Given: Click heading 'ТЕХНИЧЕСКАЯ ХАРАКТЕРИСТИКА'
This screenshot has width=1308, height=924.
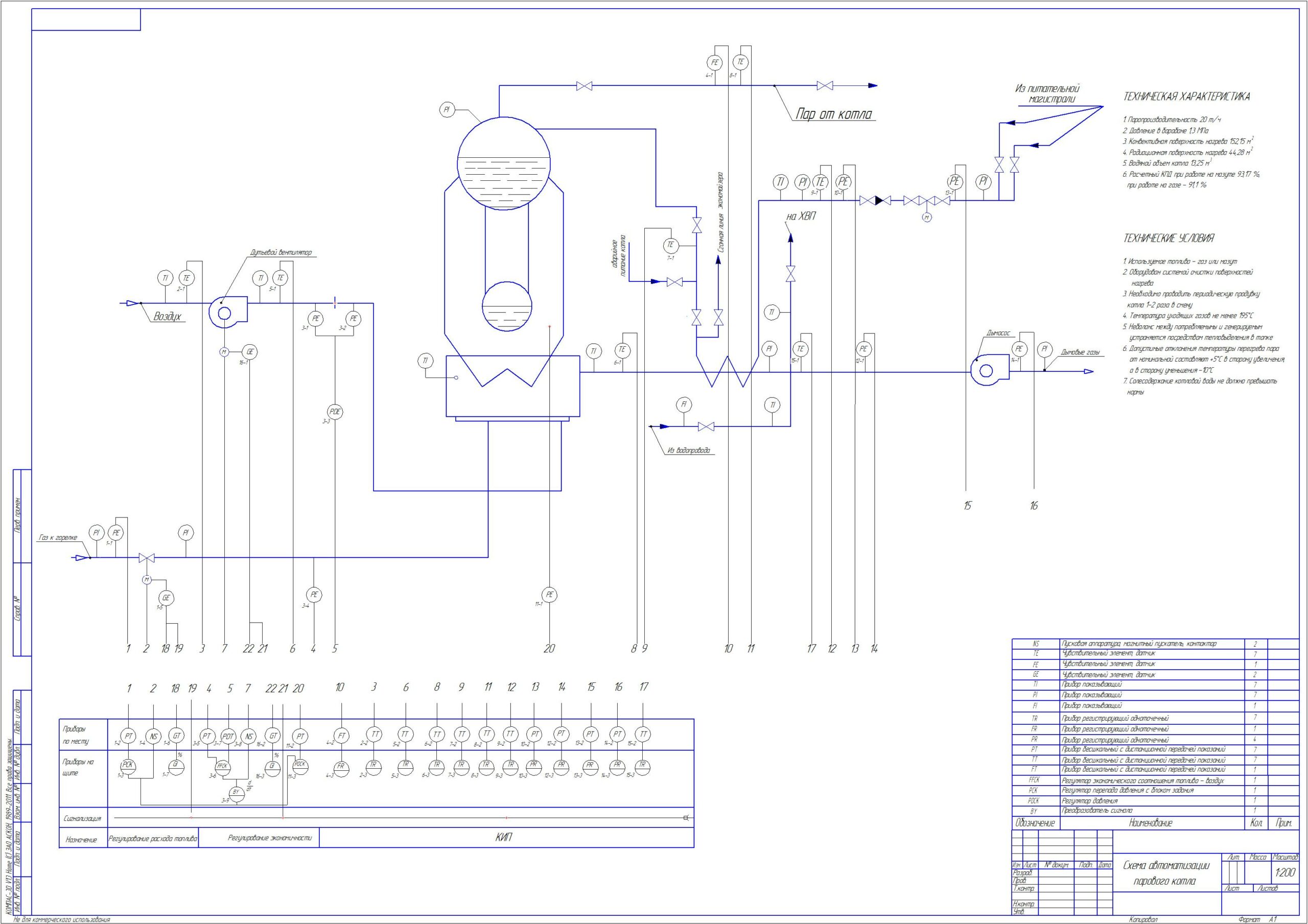Looking at the screenshot, I should click(1187, 96).
